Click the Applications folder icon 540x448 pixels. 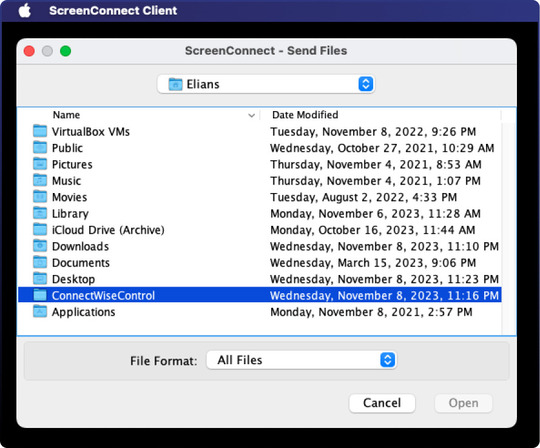click(40, 312)
